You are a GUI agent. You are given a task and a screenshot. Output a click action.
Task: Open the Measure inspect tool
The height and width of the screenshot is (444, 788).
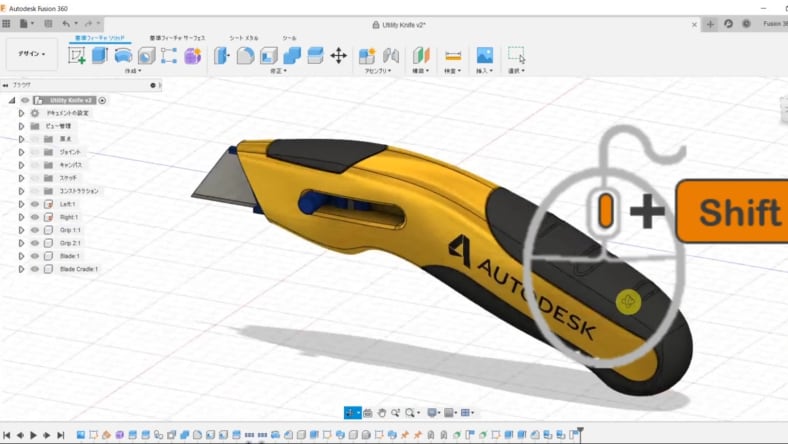(453, 55)
